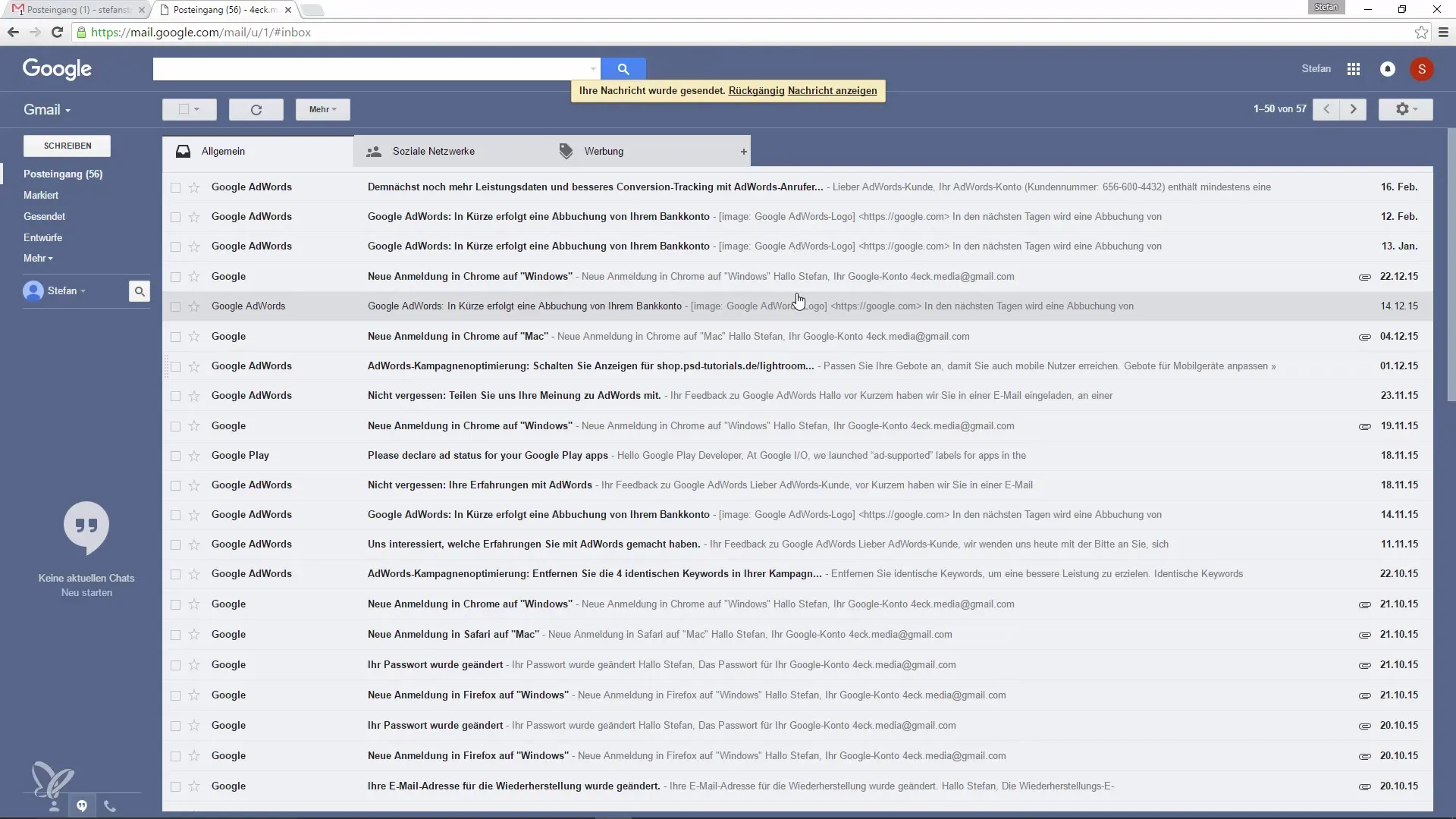Star the Chrome auf Mac sign-in mail
This screenshot has height=819, width=1456.
pos(194,337)
